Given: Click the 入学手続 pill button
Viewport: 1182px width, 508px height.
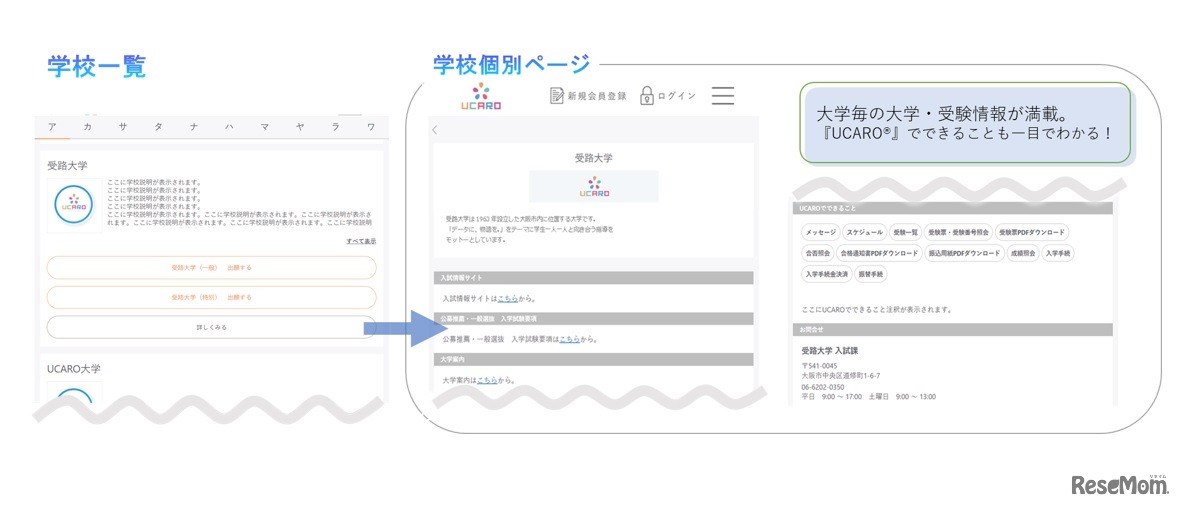Looking at the screenshot, I should click(1058, 253).
